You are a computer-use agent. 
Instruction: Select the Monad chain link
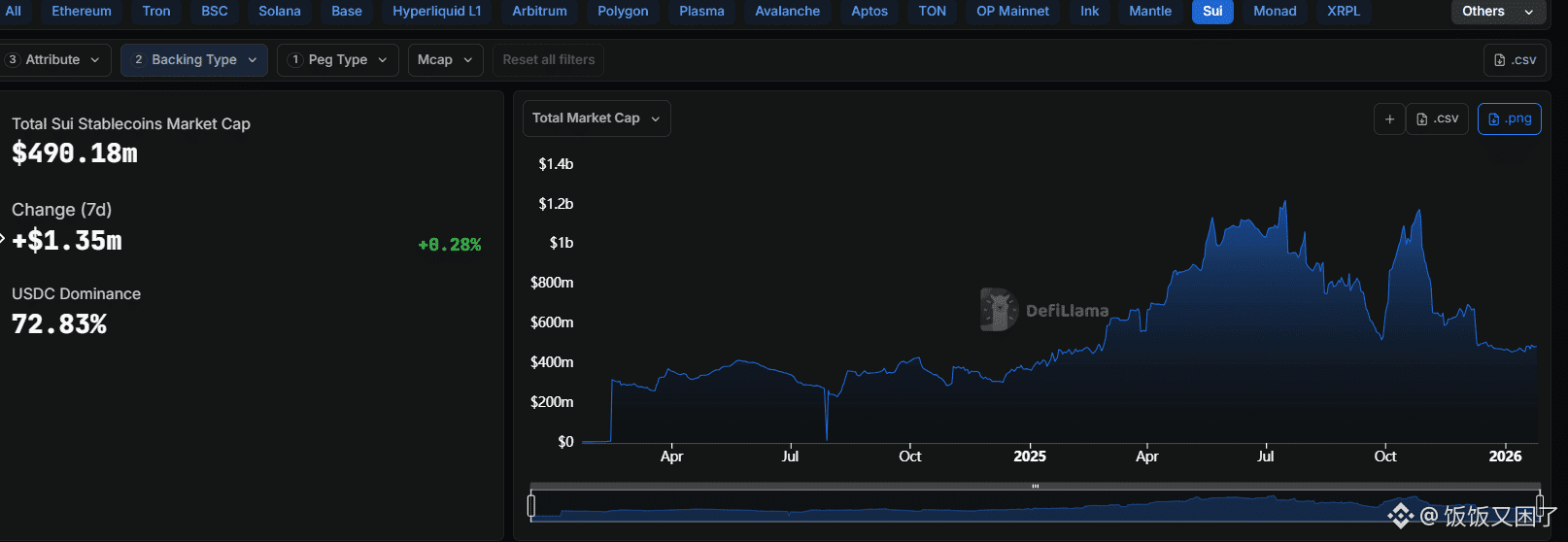coord(1275,12)
